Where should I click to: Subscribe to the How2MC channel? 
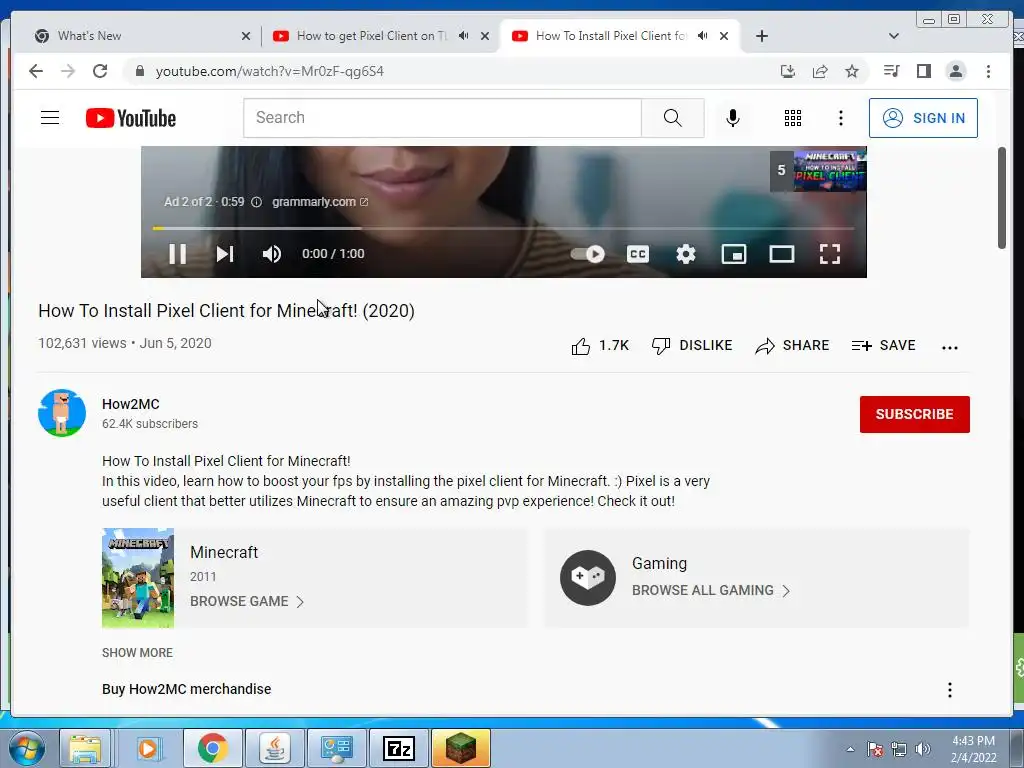(914, 414)
